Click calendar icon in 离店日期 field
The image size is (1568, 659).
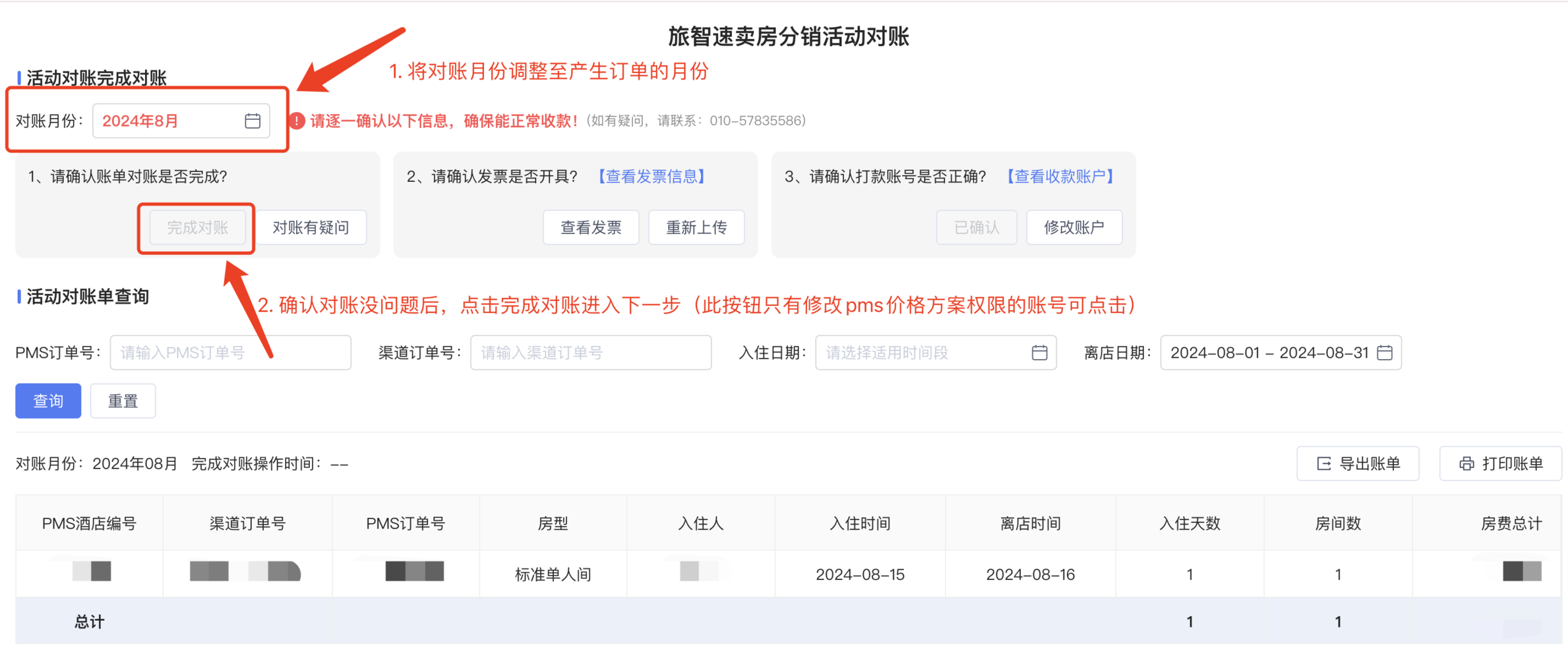[x=1385, y=353]
